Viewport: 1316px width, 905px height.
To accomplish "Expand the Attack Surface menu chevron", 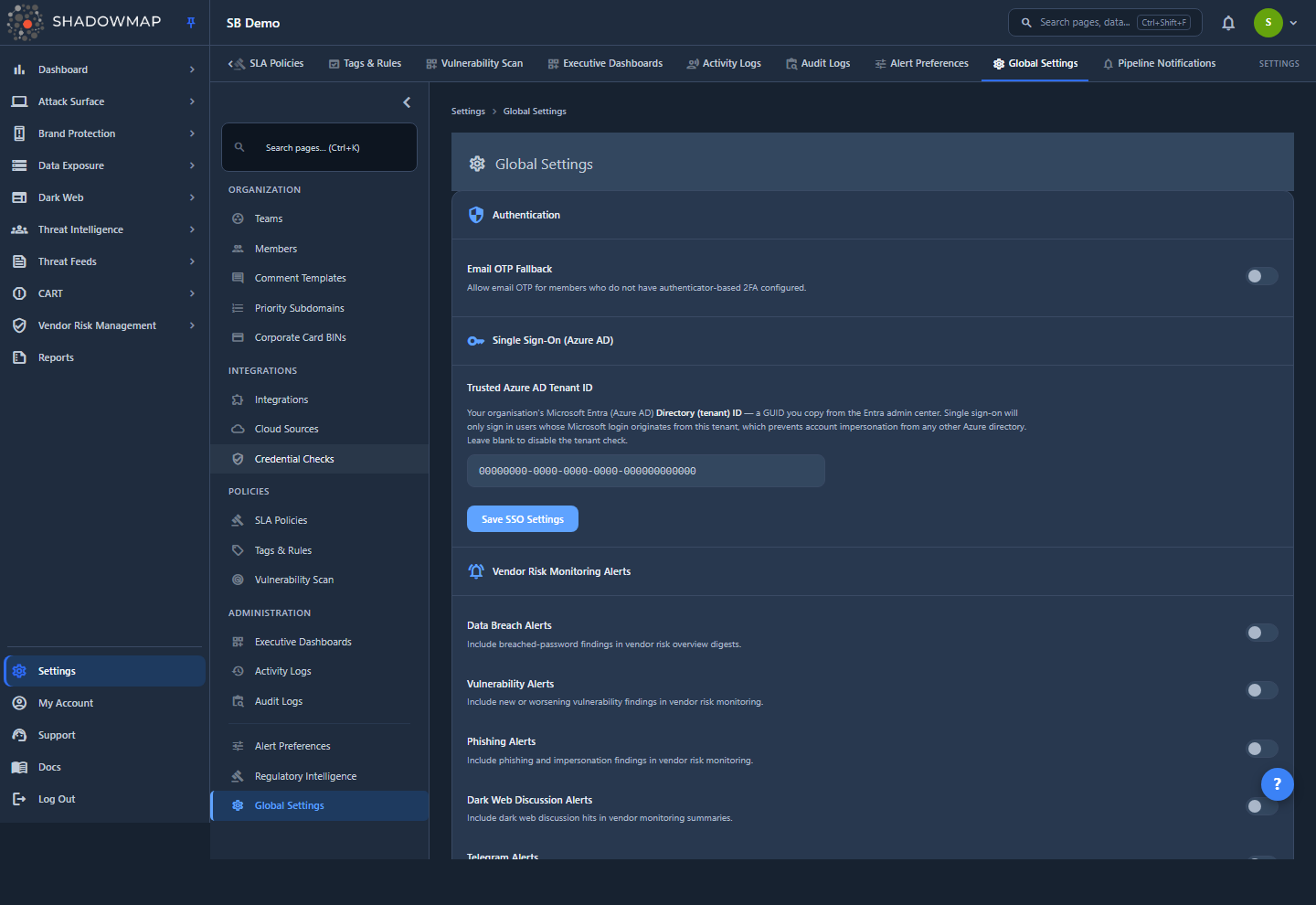I will tap(192, 101).
